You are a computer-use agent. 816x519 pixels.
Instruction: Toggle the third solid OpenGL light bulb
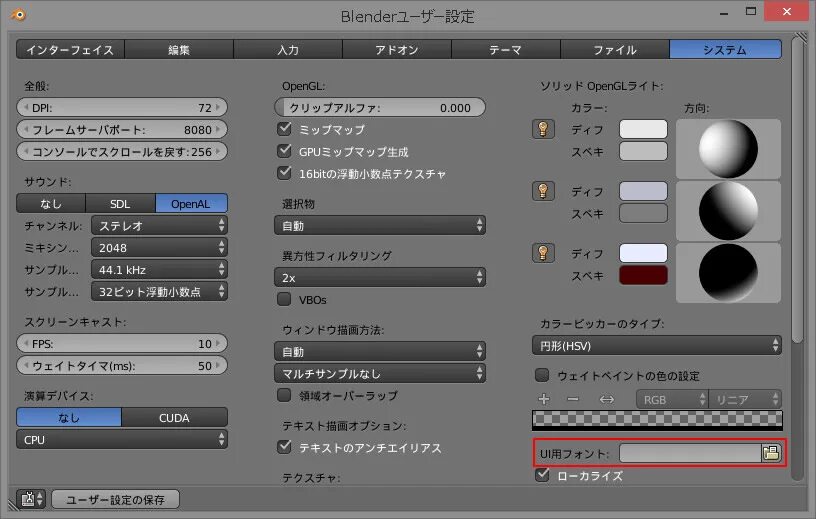[x=543, y=254]
